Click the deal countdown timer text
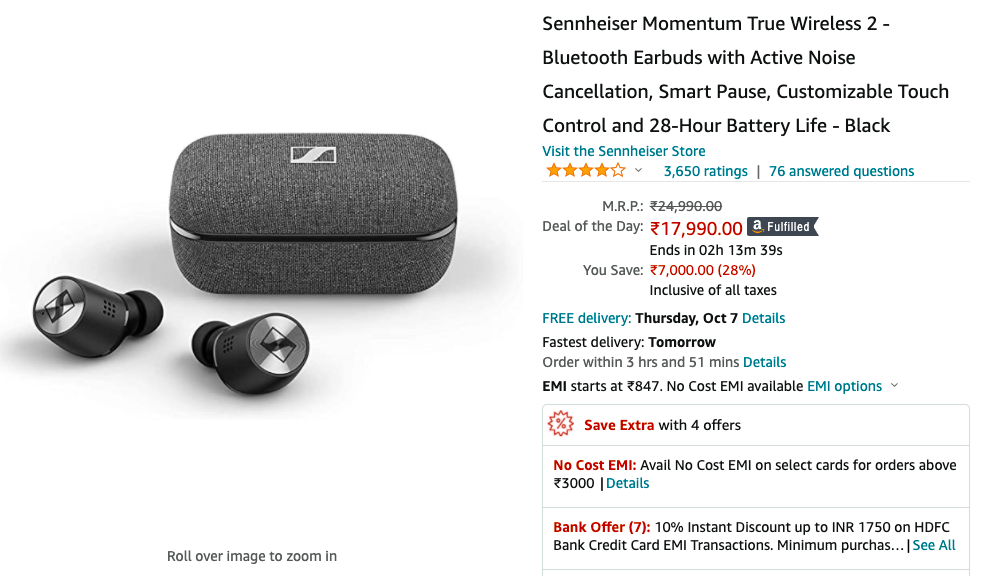The image size is (987, 576). (717, 250)
